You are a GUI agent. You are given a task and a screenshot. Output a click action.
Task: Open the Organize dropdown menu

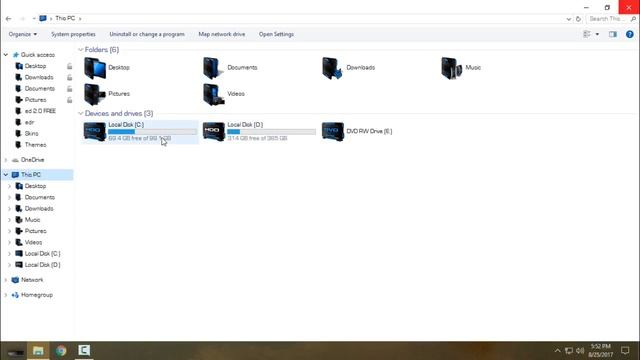tap(23, 34)
